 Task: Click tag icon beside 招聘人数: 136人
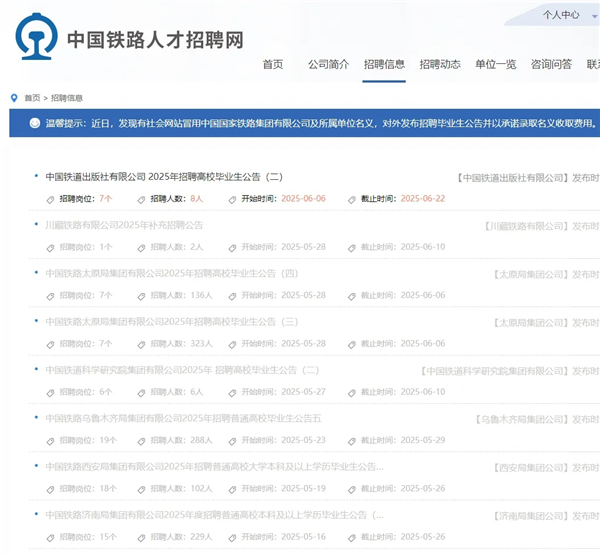click(x=142, y=296)
